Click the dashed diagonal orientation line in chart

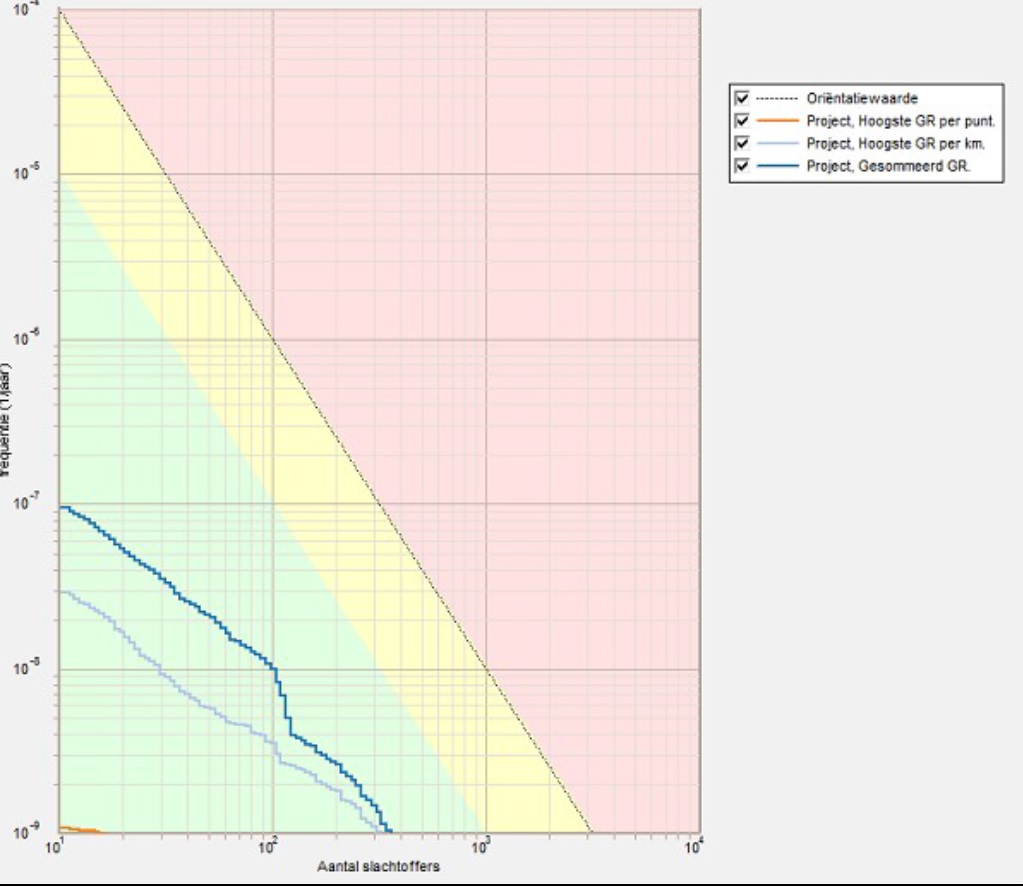click(x=380, y=505)
